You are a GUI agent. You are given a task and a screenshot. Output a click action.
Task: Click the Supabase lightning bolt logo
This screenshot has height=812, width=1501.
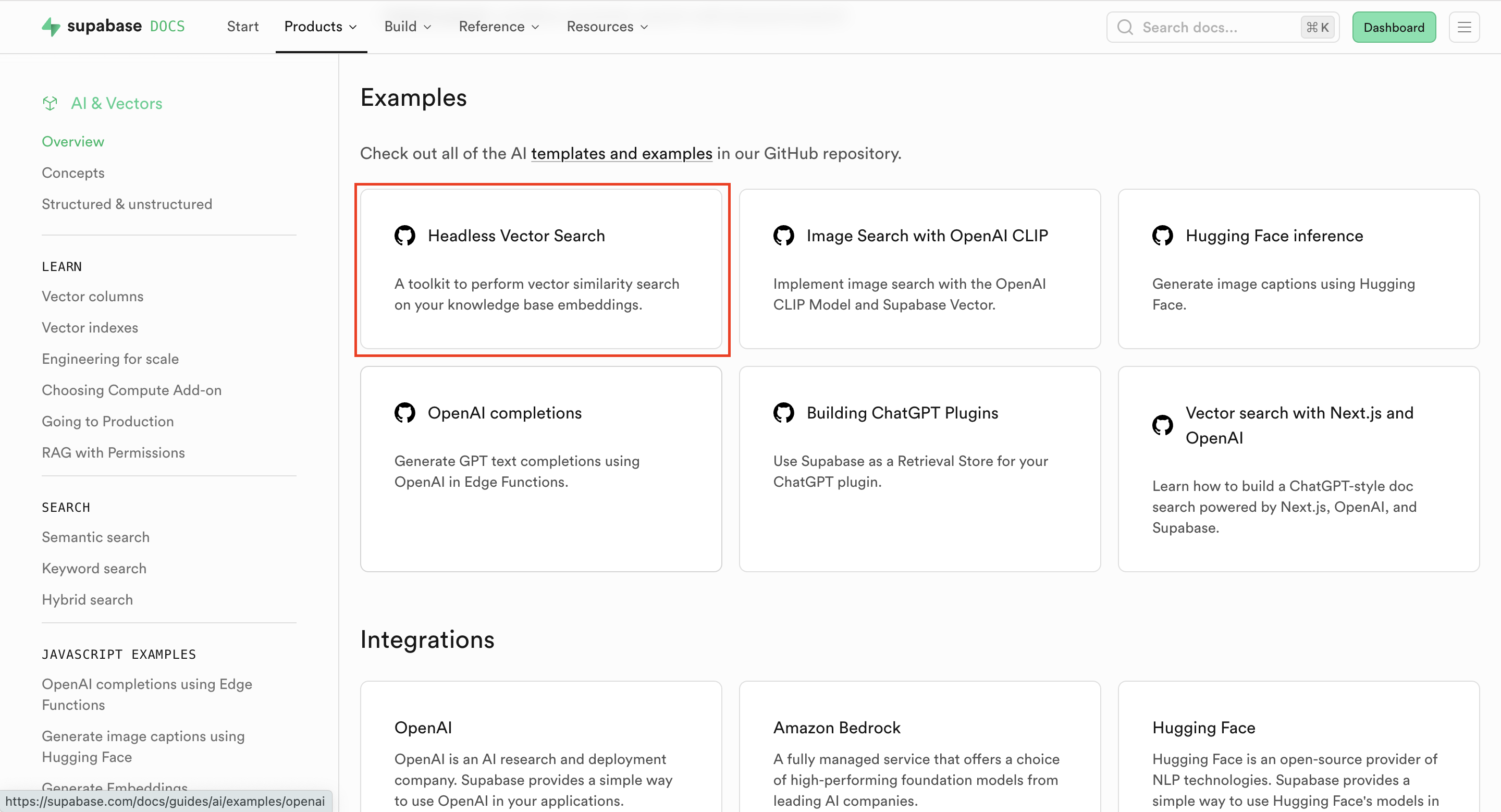pyautogui.click(x=51, y=27)
